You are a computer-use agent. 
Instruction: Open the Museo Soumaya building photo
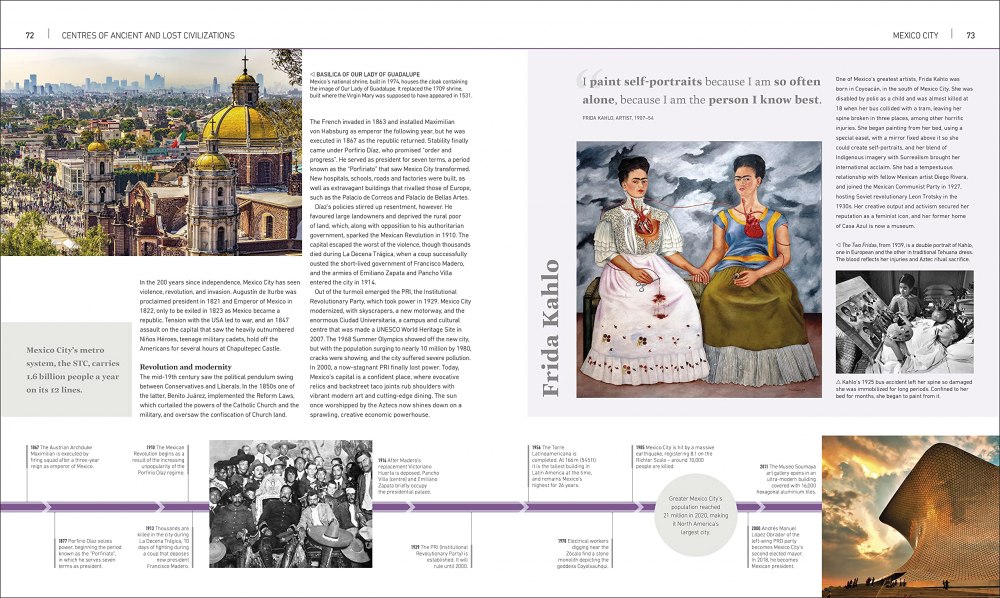(x=911, y=516)
